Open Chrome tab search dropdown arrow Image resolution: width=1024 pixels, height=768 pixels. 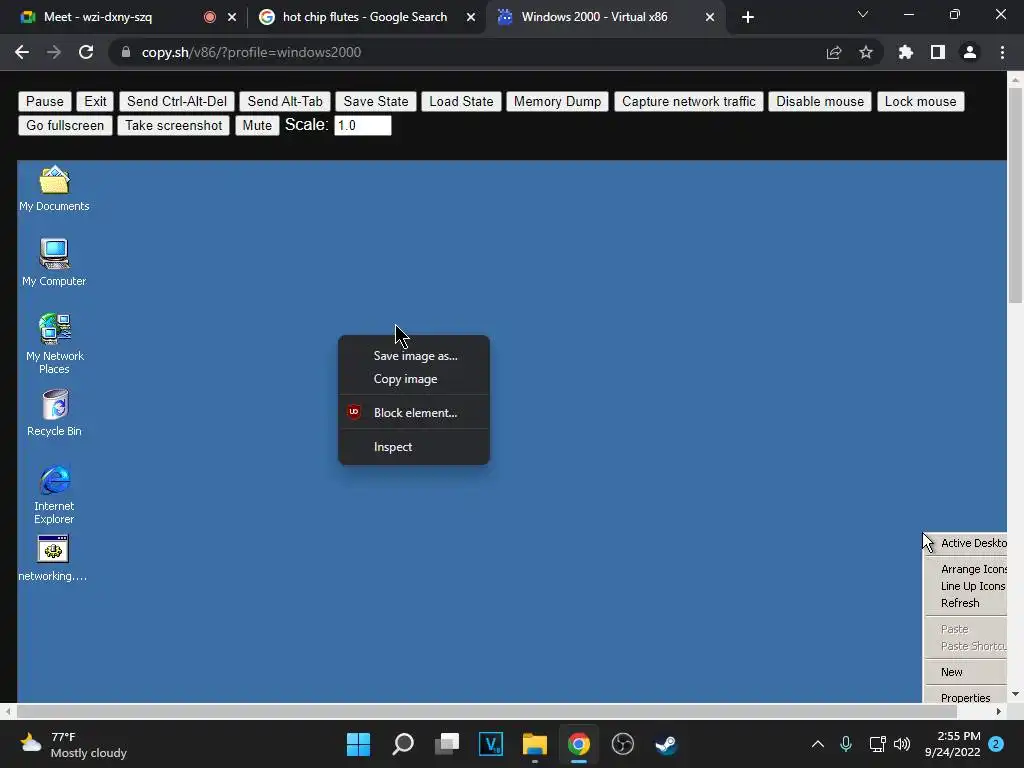(863, 14)
